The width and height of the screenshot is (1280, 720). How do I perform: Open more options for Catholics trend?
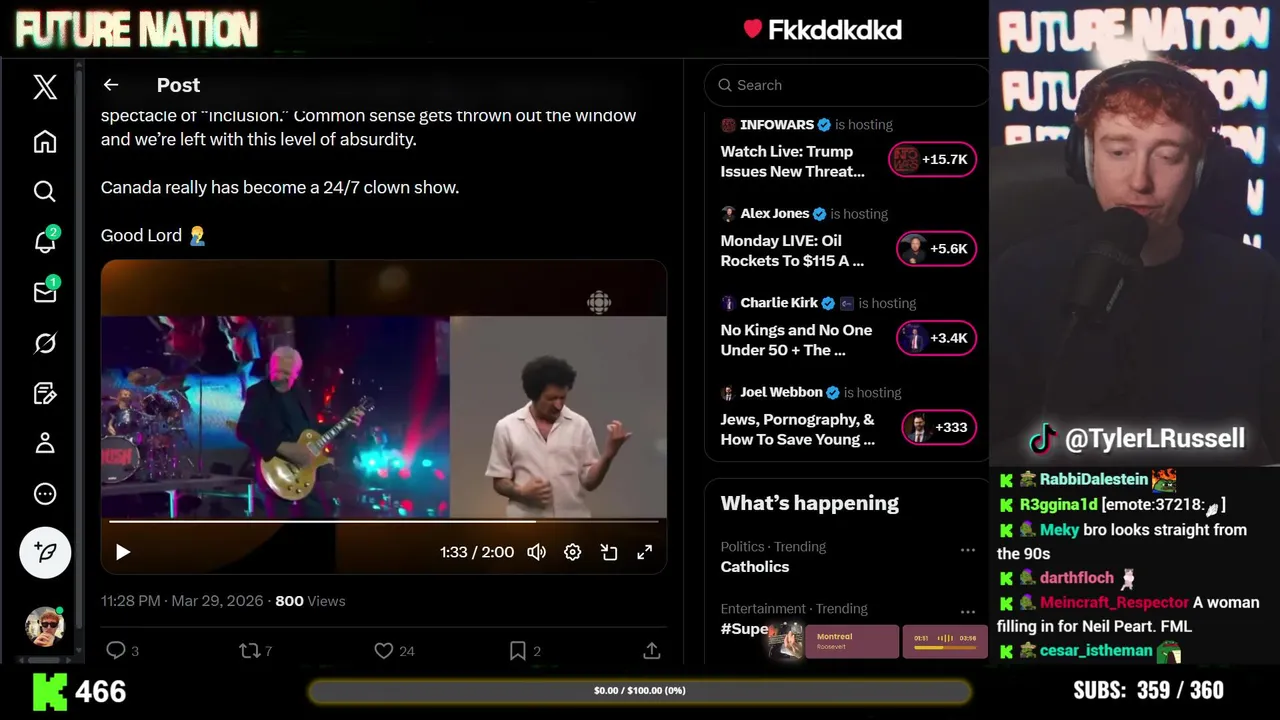(x=967, y=550)
